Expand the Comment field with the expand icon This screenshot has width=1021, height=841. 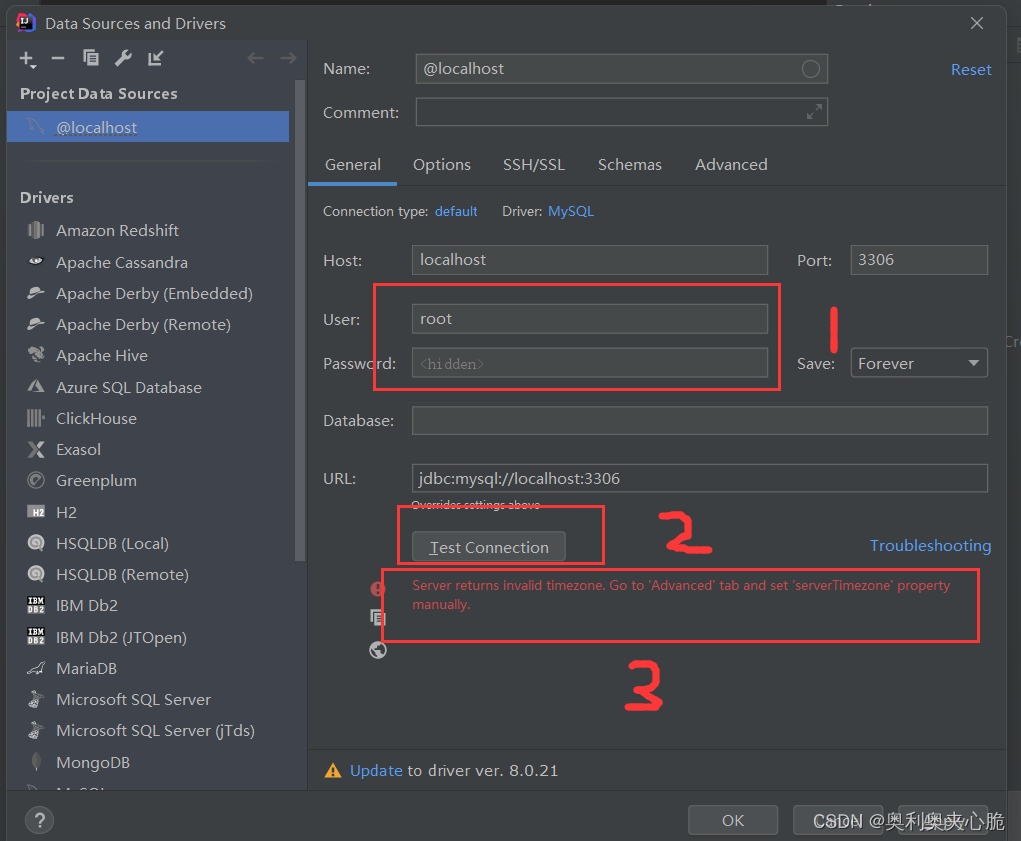pyautogui.click(x=814, y=112)
